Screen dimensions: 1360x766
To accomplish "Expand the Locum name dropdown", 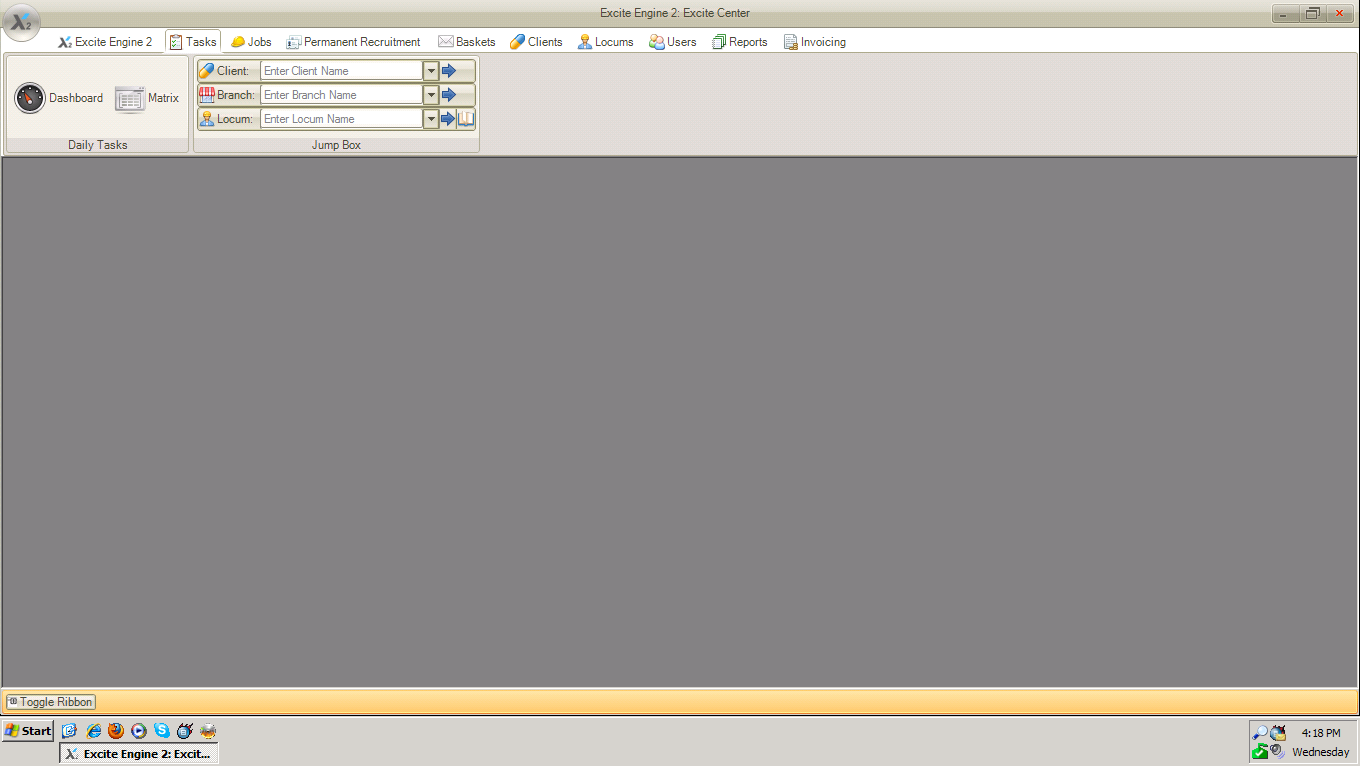I will [x=431, y=119].
